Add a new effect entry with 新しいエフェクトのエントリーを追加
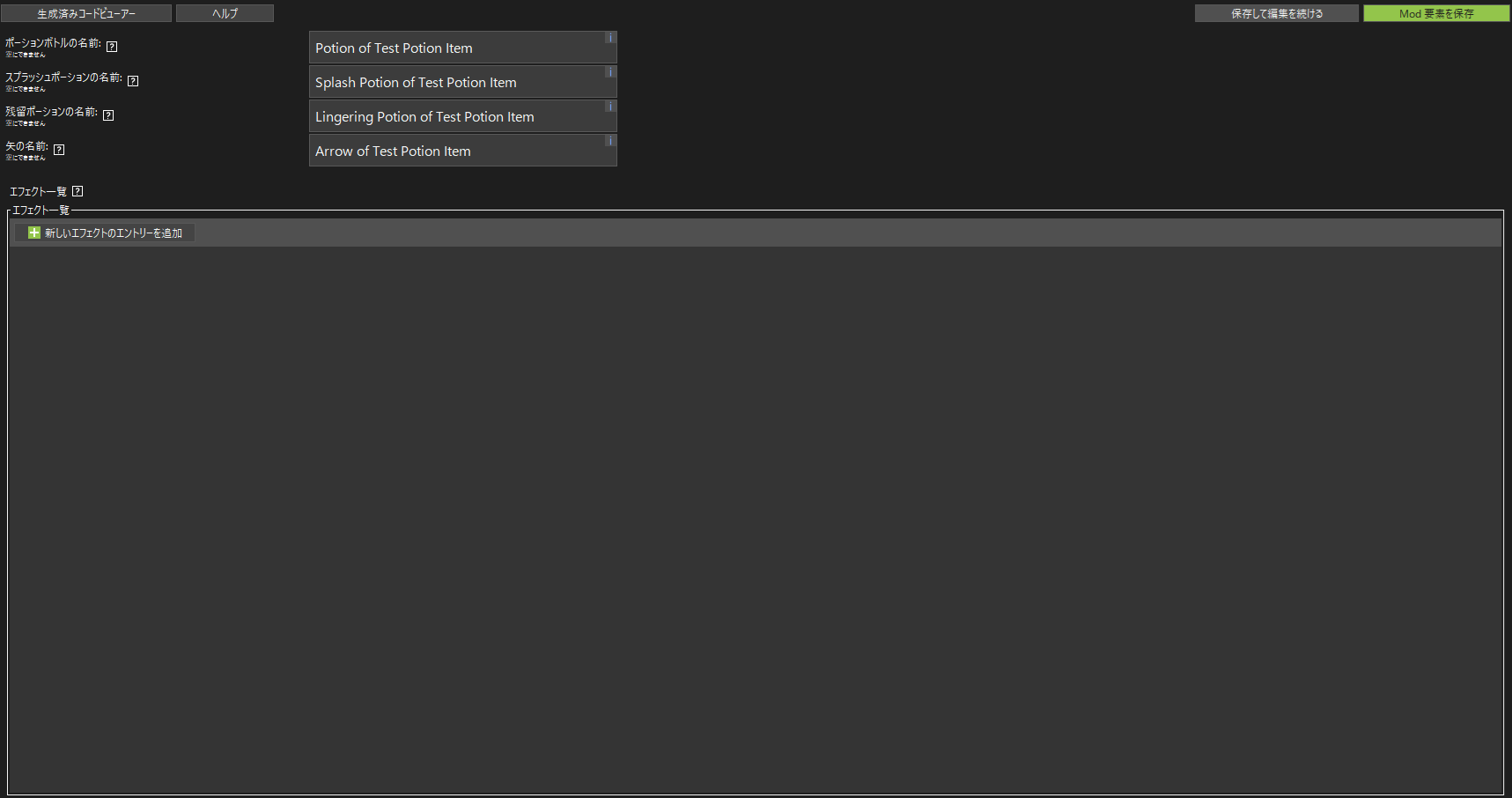 [x=105, y=233]
